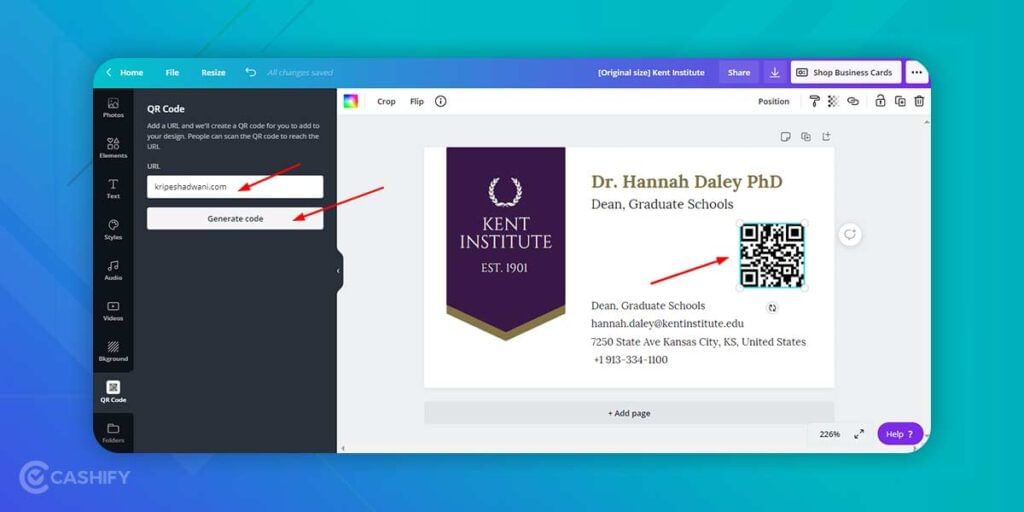Click the 'All changes saved' status text
Screen dimensions: 1024x512
click(x=300, y=72)
